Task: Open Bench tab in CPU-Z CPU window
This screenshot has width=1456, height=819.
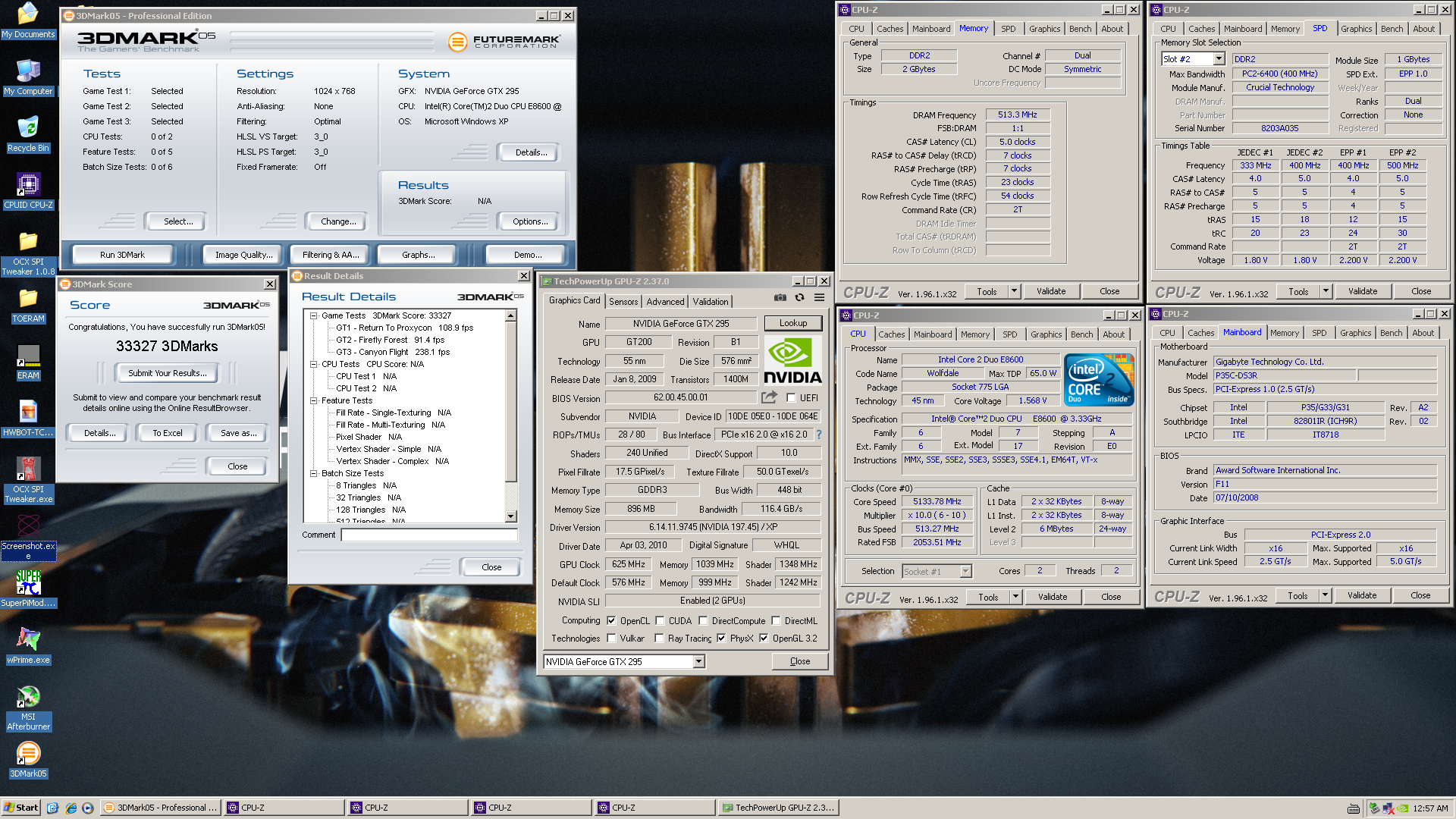Action: pos(1082,334)
